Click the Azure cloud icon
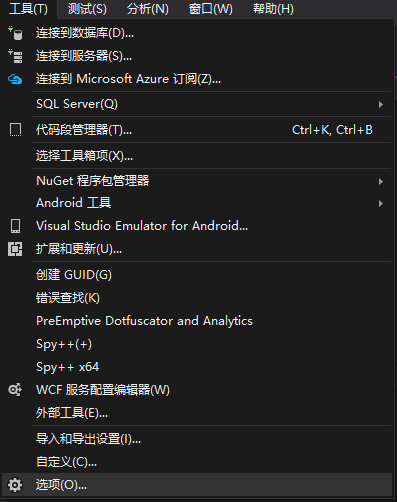The image size is (397, 502). click(x=15, y=79)
